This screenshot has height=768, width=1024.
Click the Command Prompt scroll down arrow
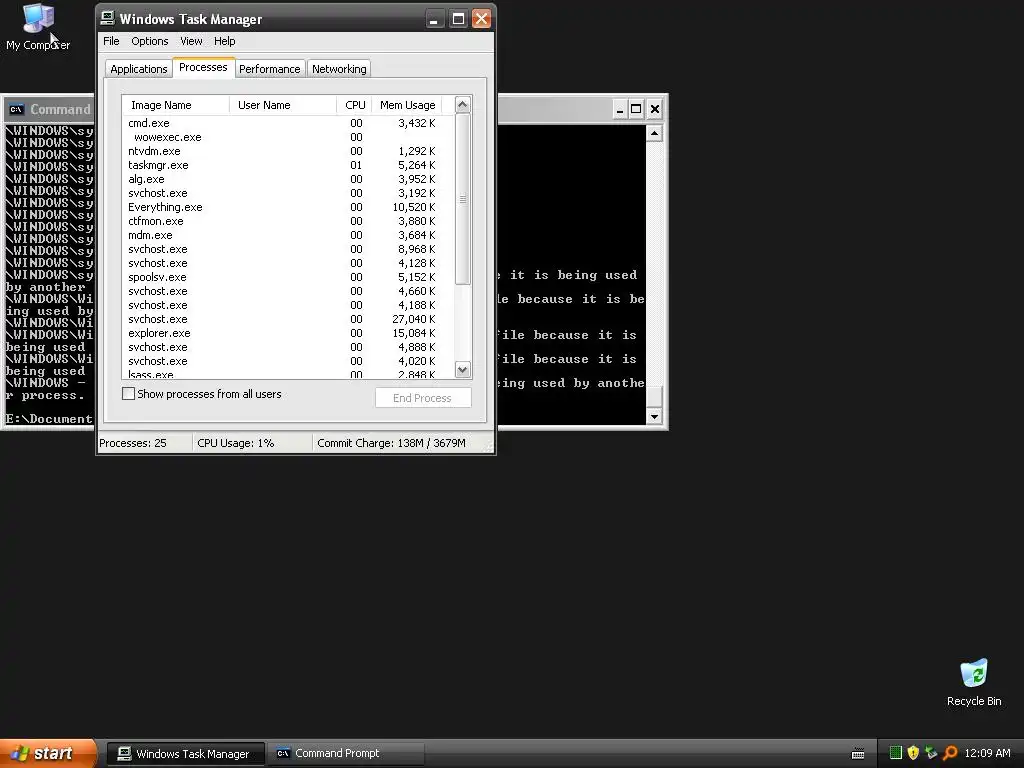[x=654, y=417]
